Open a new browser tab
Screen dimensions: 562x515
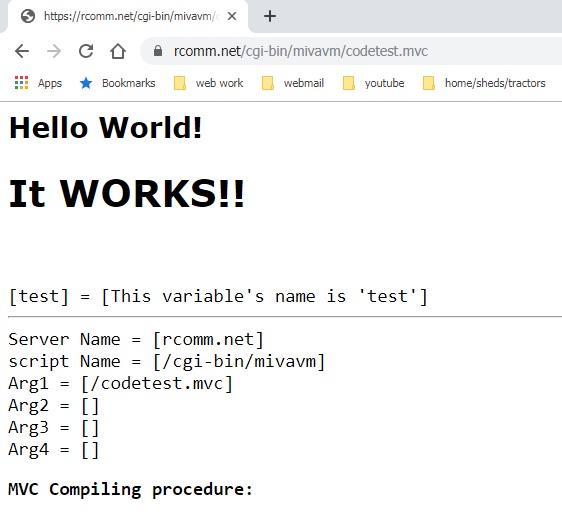coord(270,16)
